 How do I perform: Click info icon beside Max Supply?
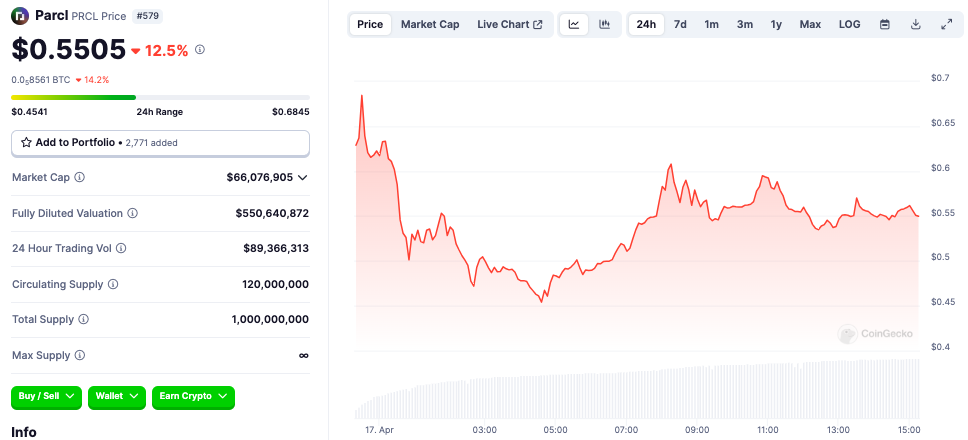coord(80,355)
